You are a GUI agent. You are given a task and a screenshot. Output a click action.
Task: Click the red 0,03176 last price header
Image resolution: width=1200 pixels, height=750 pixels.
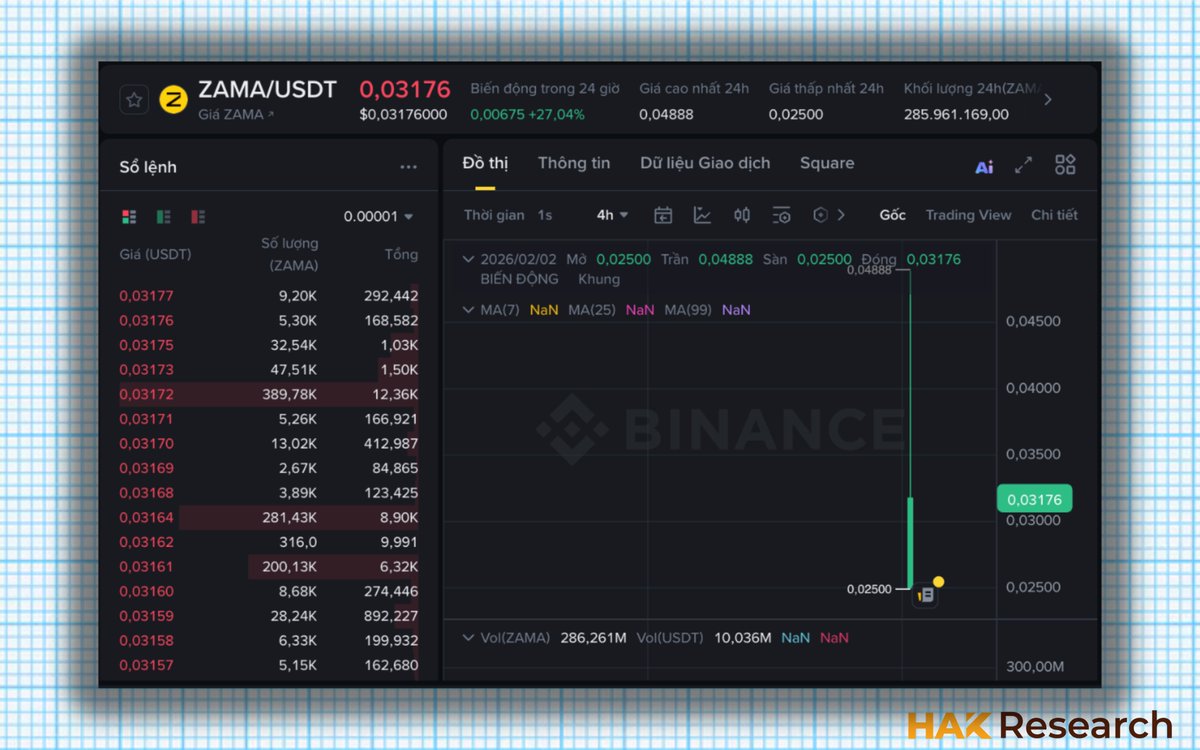click(405, 90)
